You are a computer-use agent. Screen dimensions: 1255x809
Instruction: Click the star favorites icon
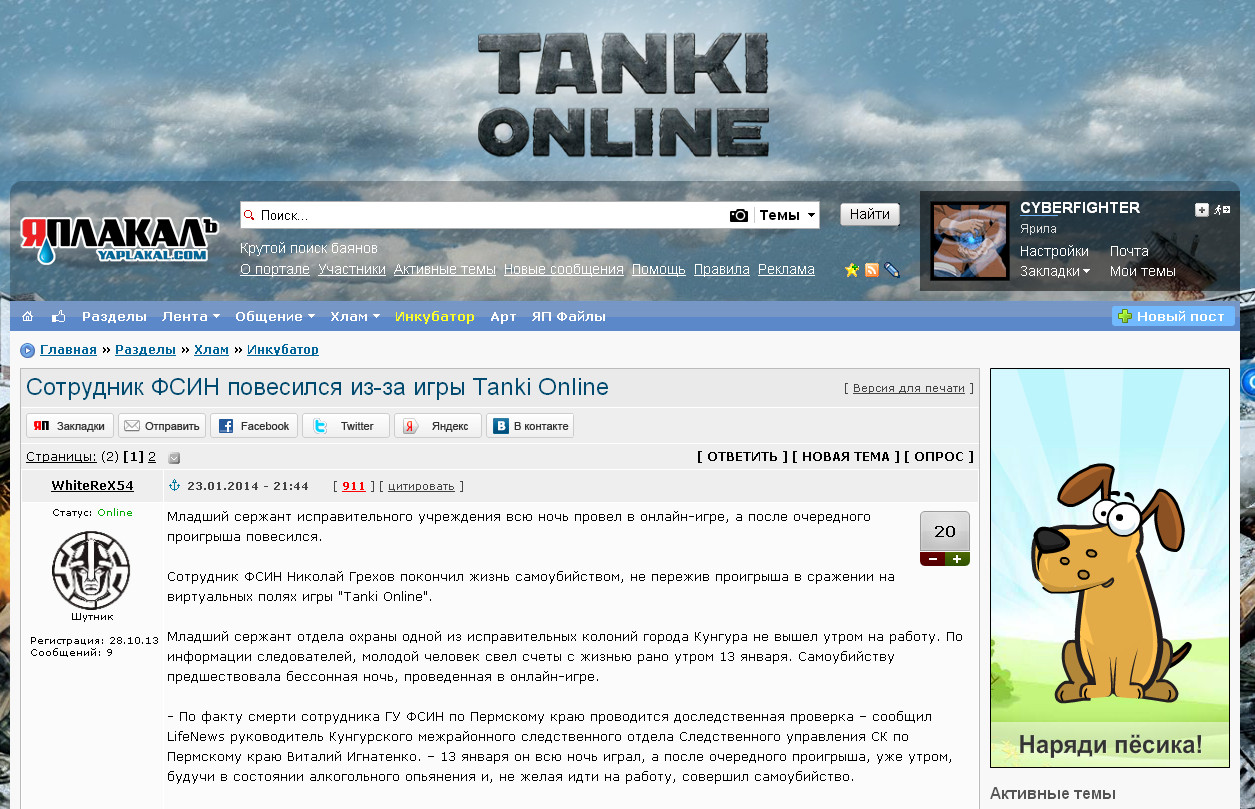pyautogui.click(x=852, y=270)
